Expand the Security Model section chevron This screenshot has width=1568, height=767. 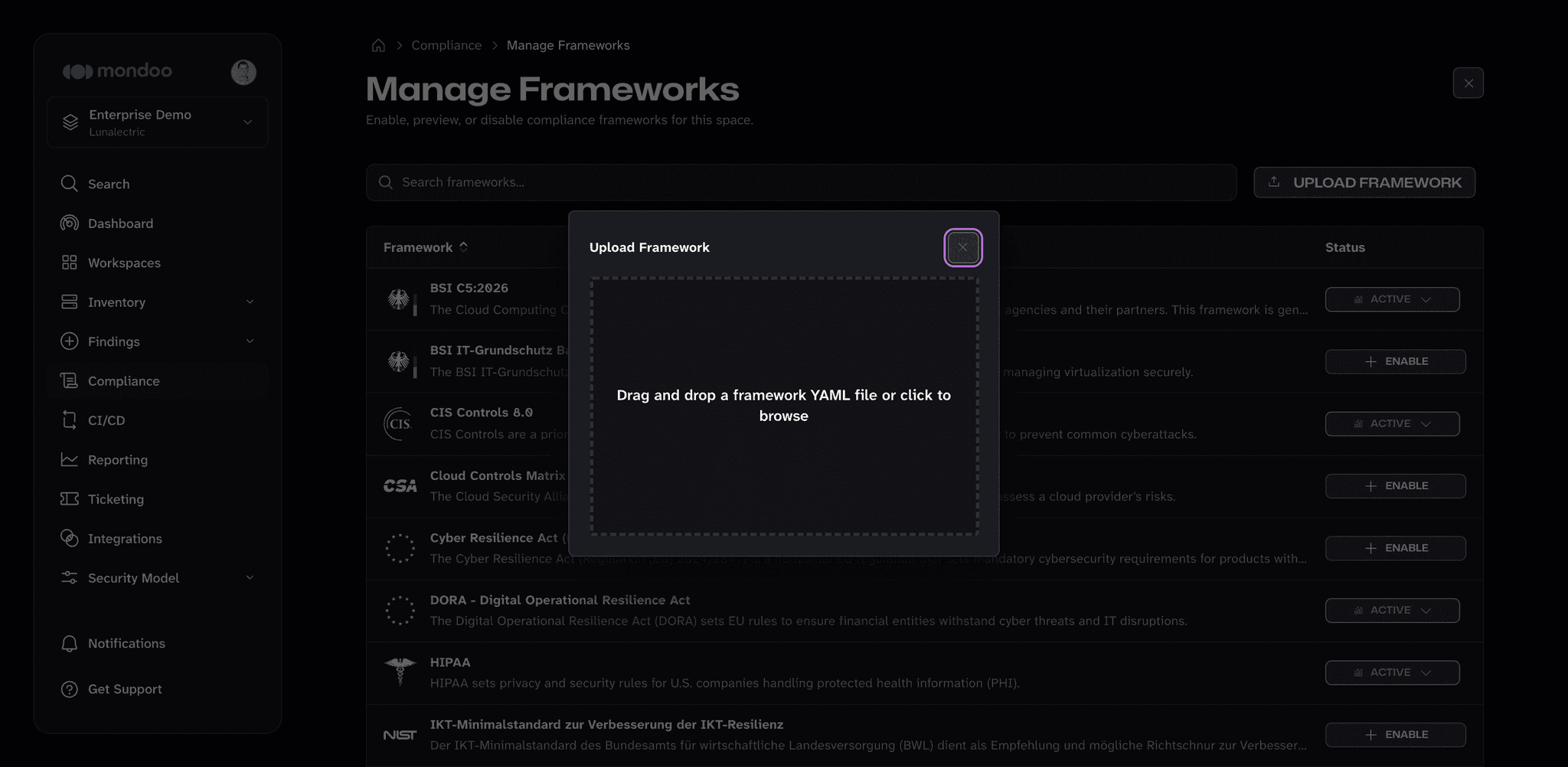[x=250, y=578]
